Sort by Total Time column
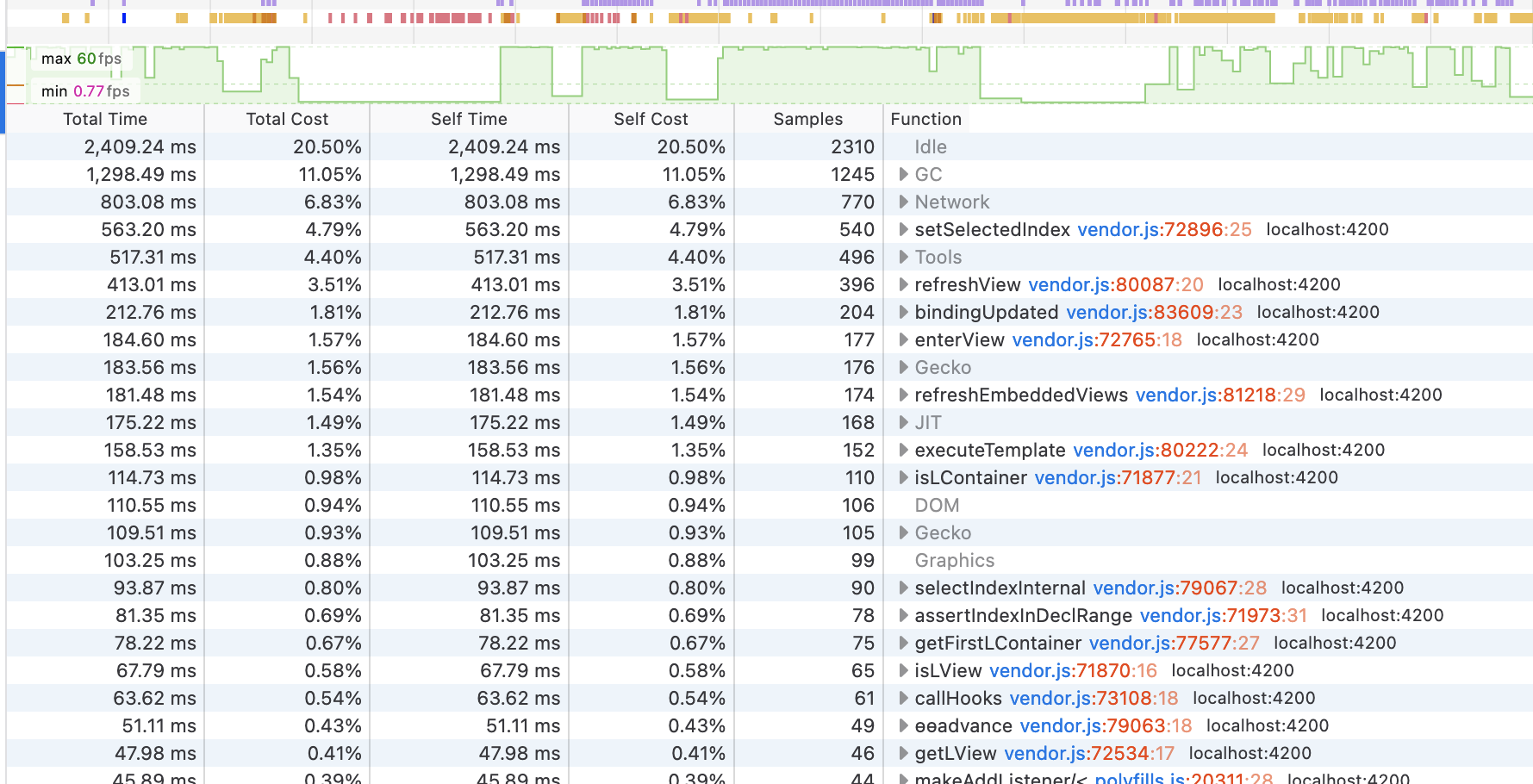The height and width of the screenshot is (784, 1533). [x=105, y=119]
